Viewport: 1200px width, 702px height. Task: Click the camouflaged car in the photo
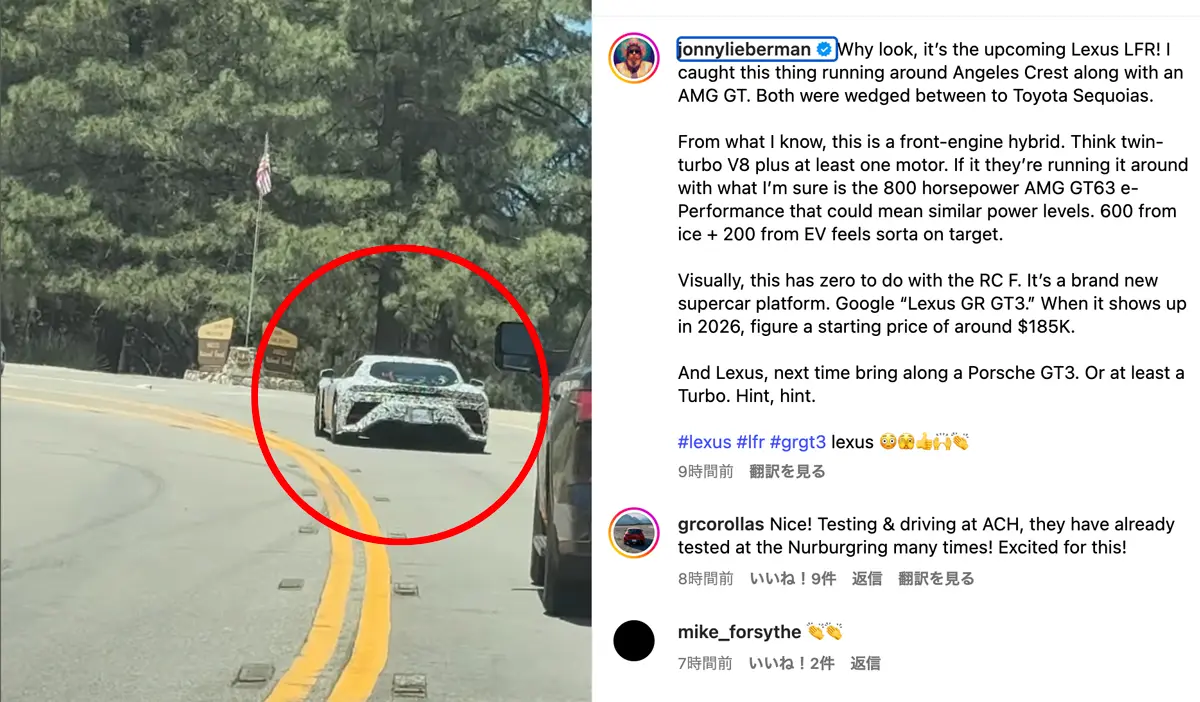[x=401, y=397]
